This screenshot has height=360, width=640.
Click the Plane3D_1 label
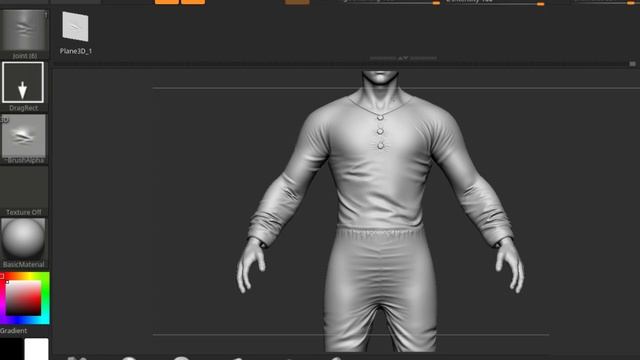click(x=76, y=51)
